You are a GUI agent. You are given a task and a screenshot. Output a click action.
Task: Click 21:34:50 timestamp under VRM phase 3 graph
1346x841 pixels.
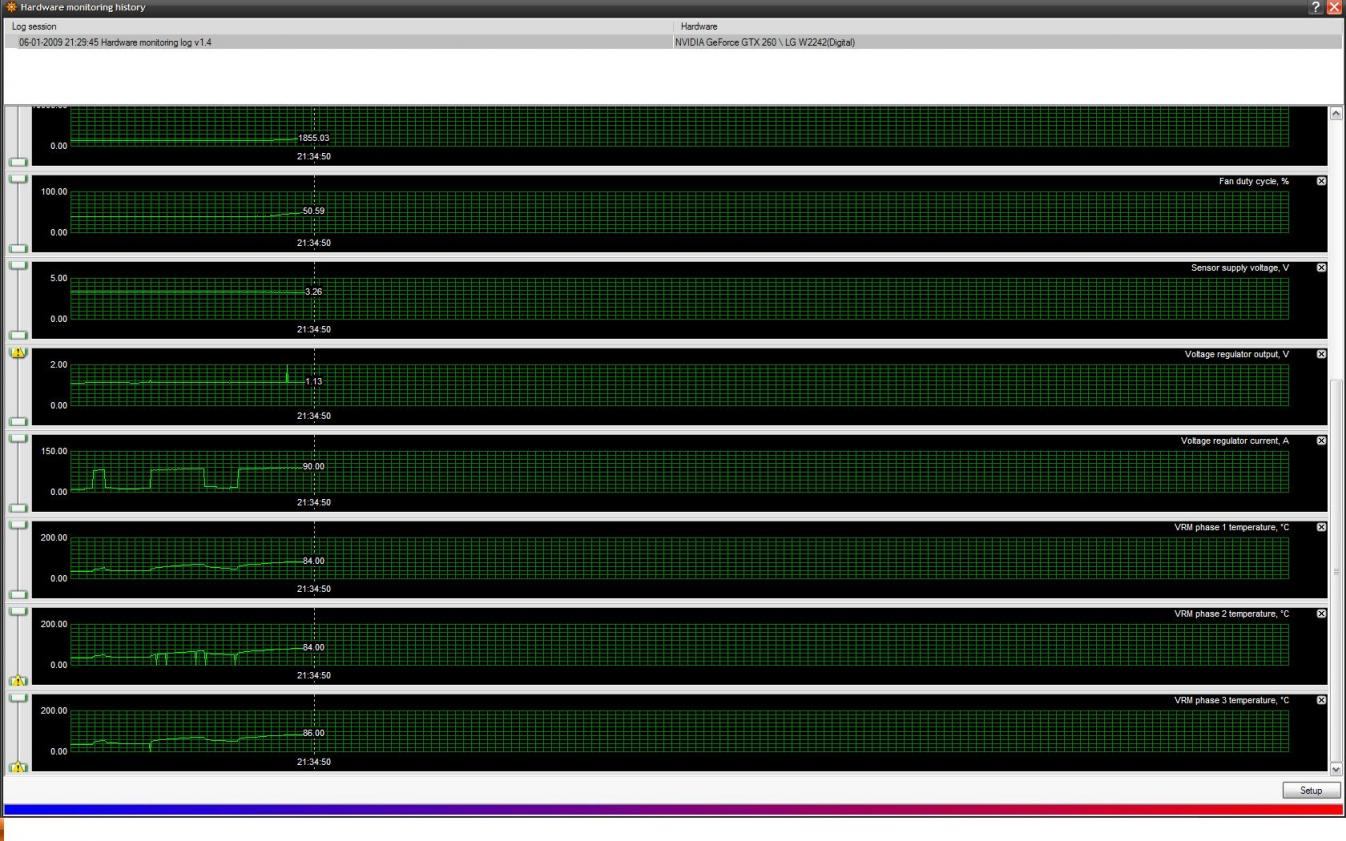[314, 762]
